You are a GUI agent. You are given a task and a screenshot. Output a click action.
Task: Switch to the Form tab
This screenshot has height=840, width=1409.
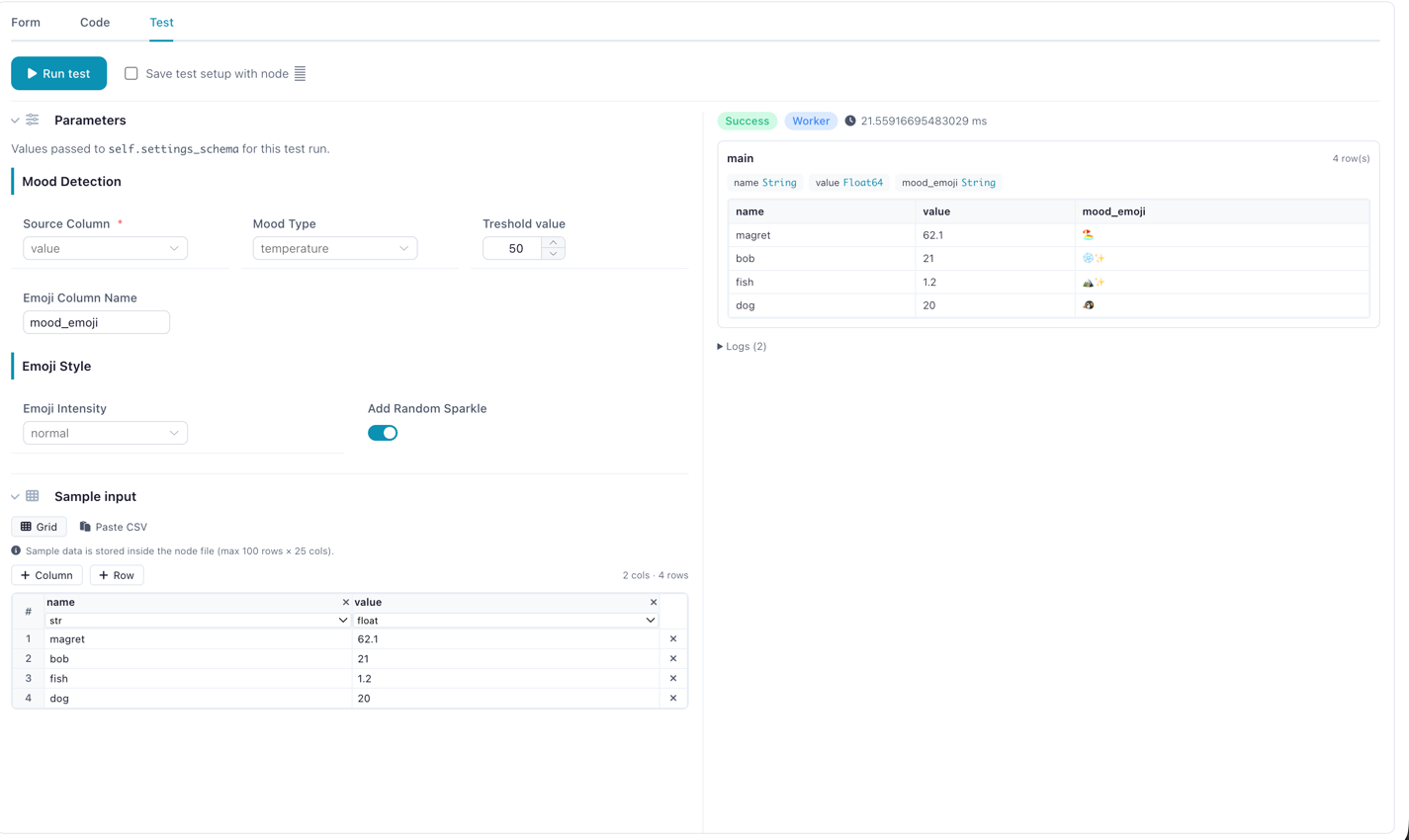click(x=26, y=22)
